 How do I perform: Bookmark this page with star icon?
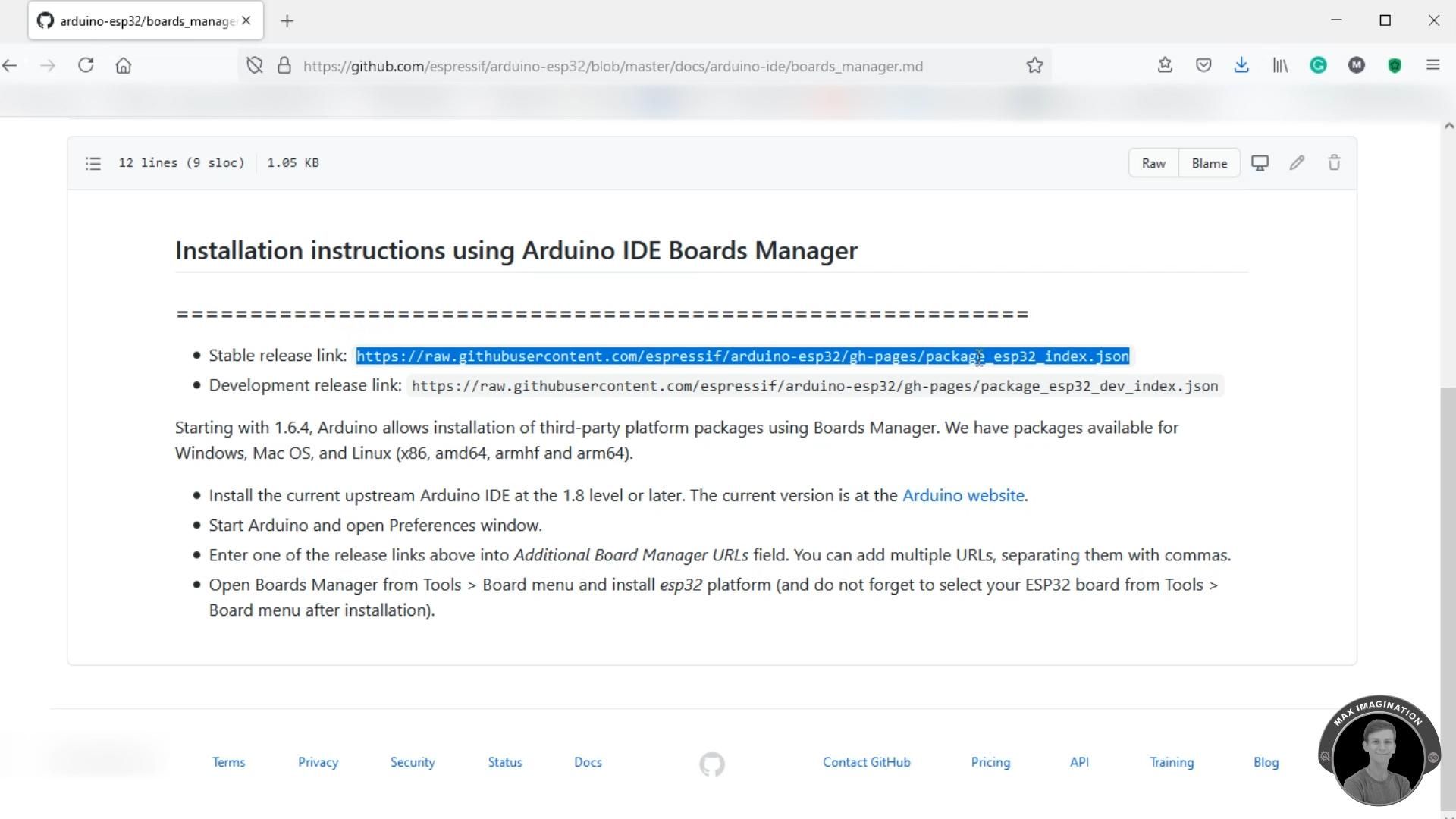pos(1034,66)
